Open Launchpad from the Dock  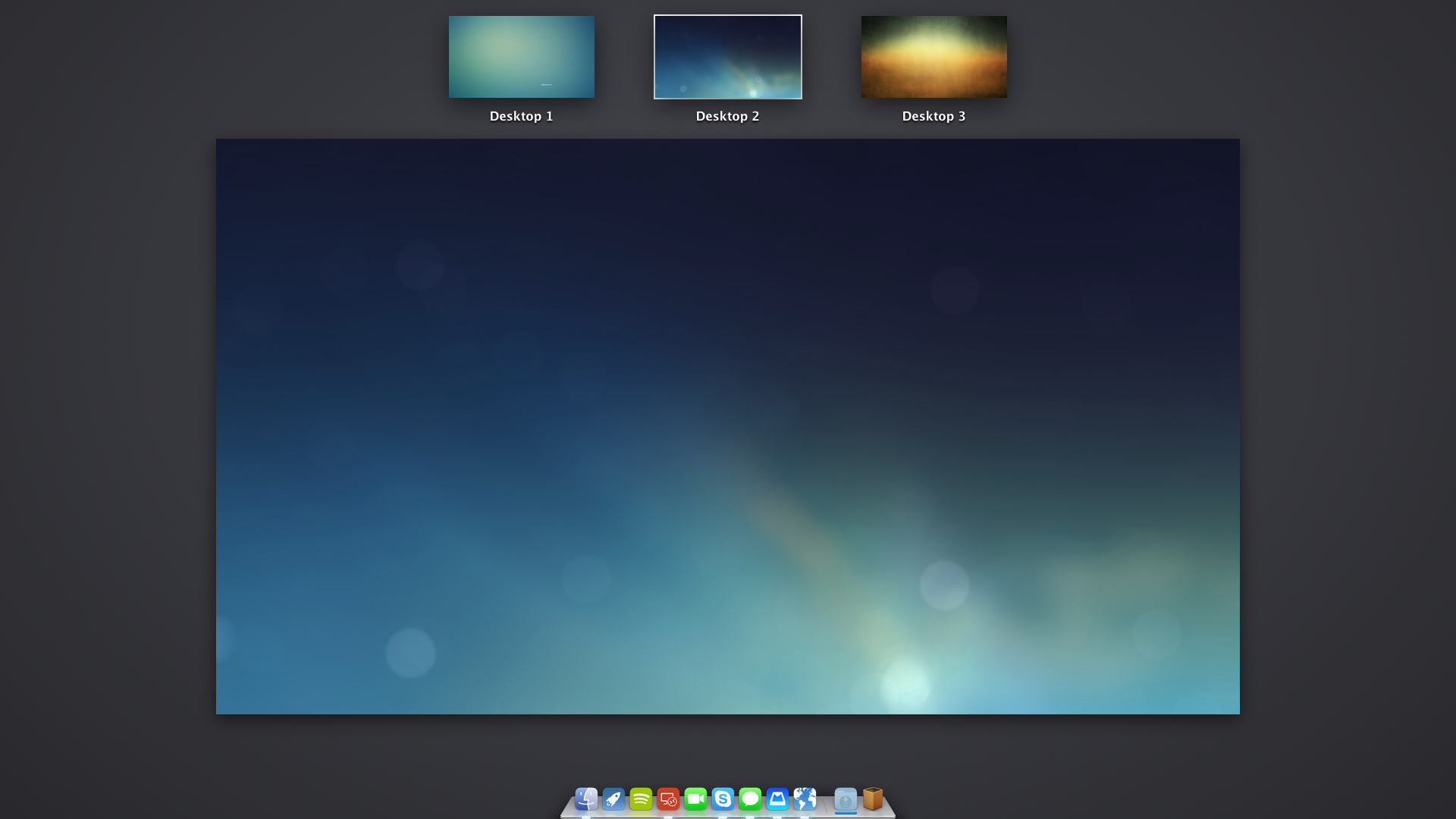[x=613, y=799]
